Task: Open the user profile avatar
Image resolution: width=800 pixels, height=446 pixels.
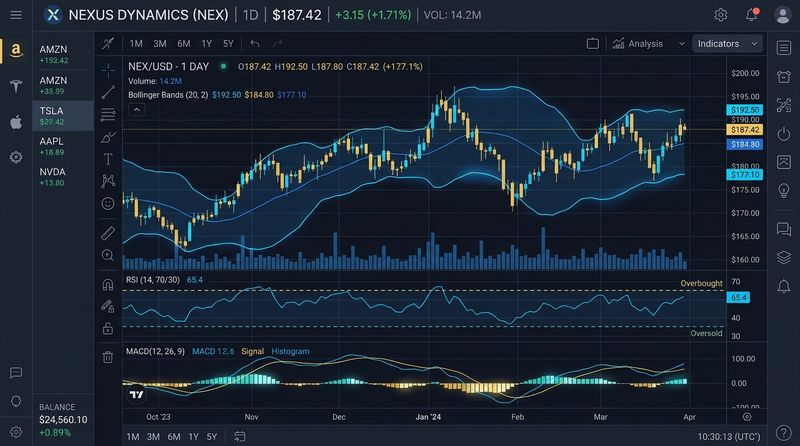Action: click(783, 15)
